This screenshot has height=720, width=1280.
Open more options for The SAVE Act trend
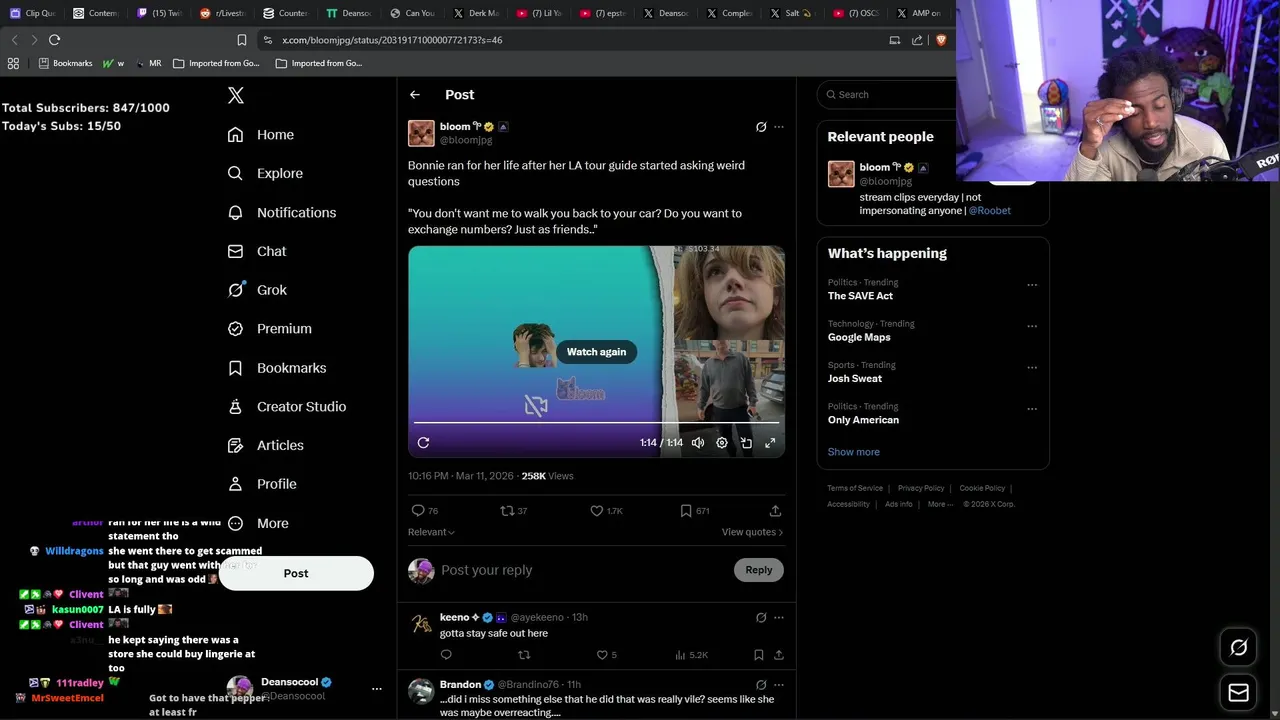1032,285
